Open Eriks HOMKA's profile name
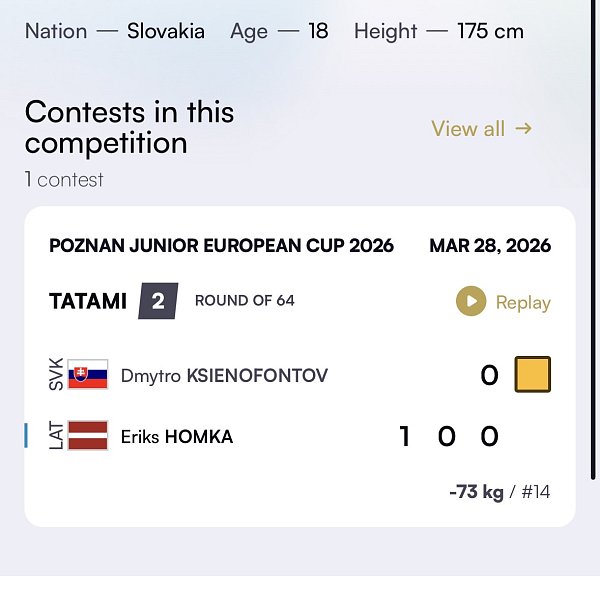600x604 pixels. tap(177, 437)
